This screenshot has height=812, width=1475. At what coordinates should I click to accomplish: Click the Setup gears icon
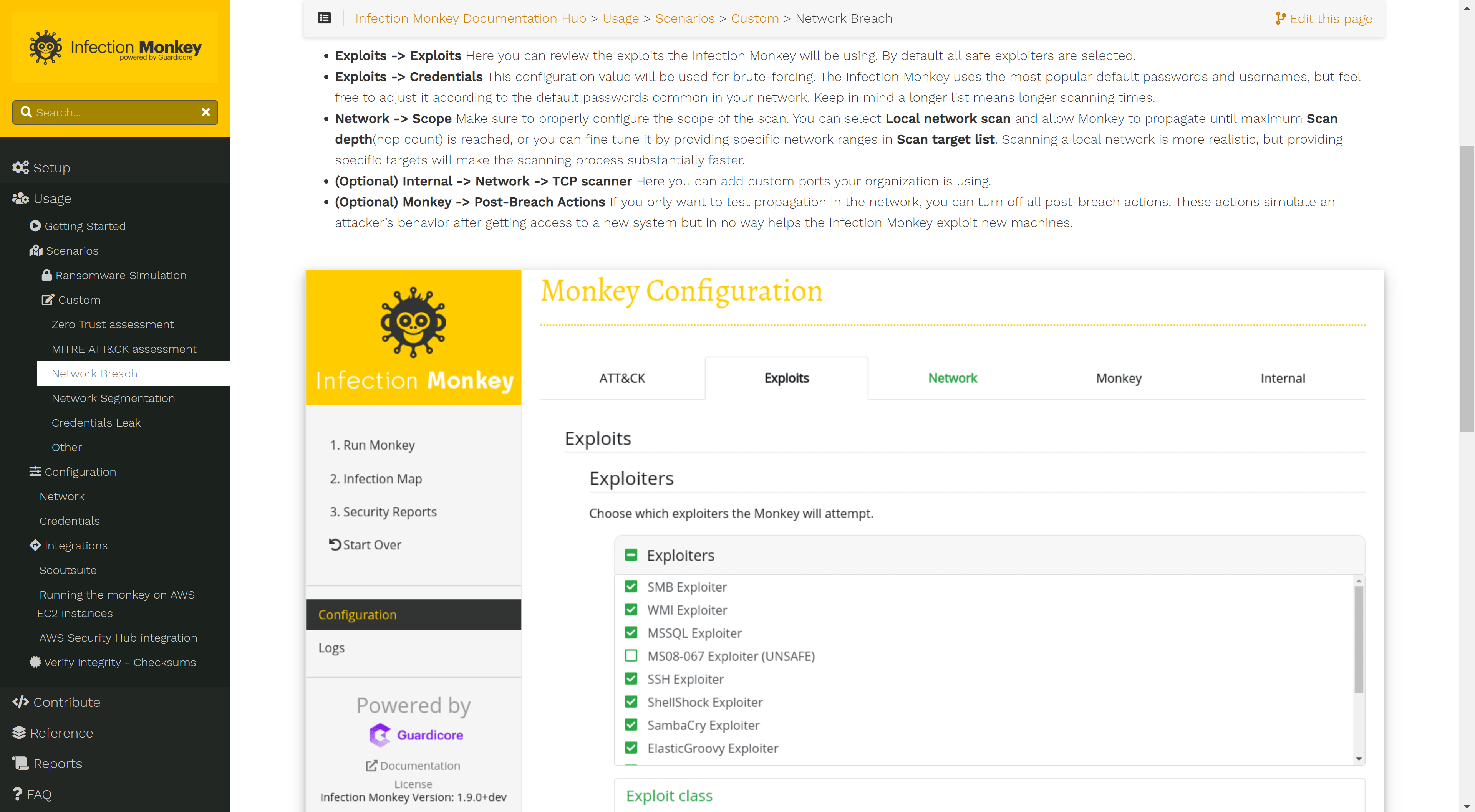pos(21,168)
